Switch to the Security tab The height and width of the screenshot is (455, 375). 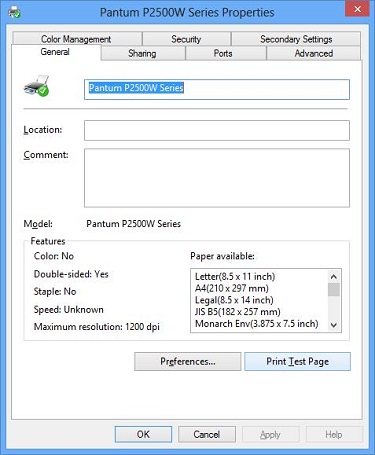186,39
